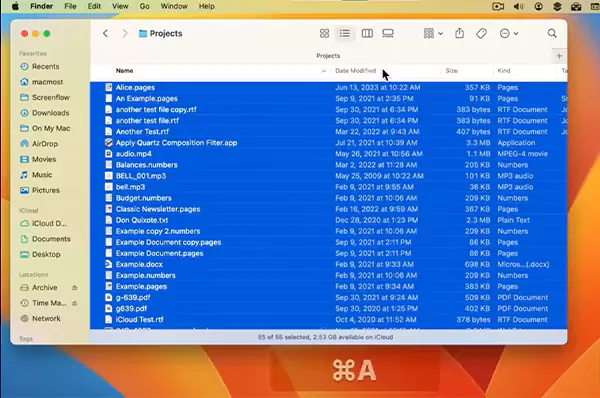Switch to column view in toolbar

point(367,34)
